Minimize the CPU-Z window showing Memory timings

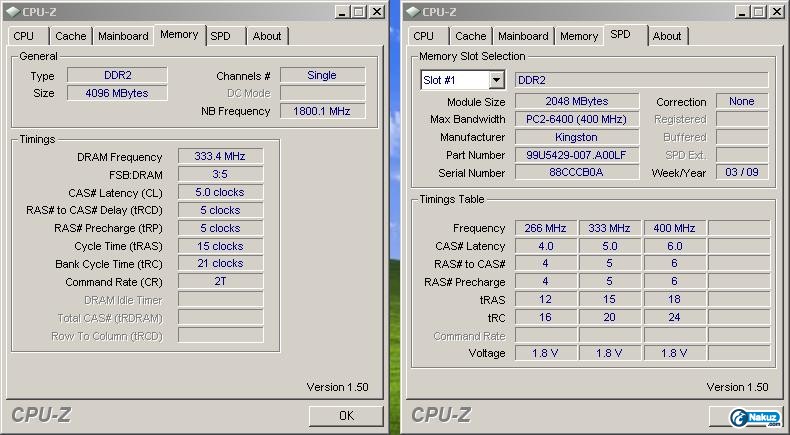point(338,11)
